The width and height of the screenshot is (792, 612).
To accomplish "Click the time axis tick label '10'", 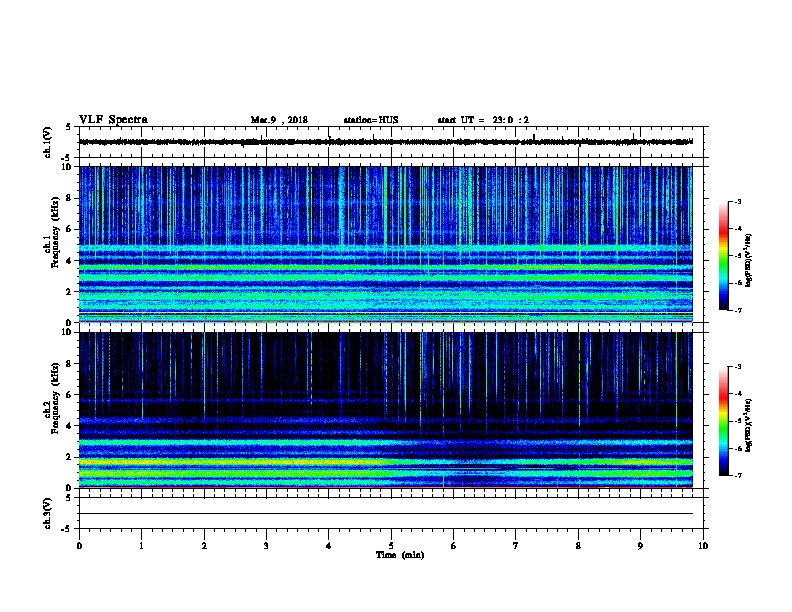I will tap(703, 546).
